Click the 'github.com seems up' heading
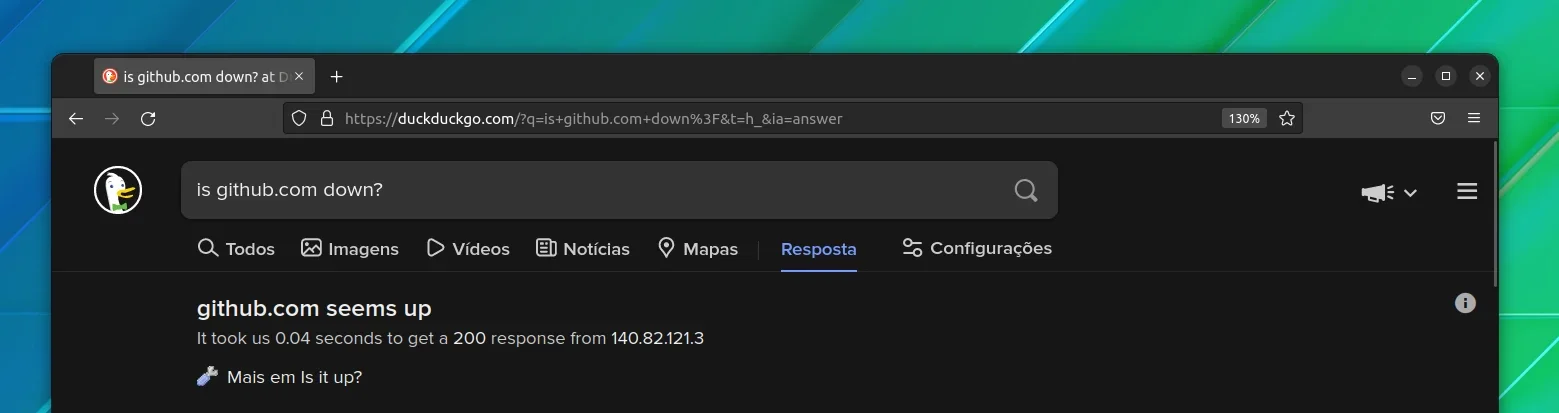1559x413 pixels. coord(314,308)
